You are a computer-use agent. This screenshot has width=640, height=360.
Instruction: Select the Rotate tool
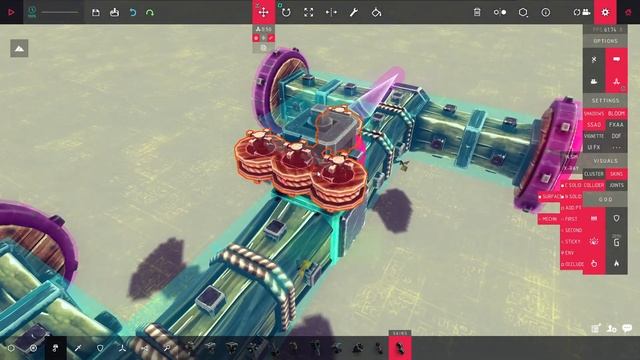coord(286,12)
